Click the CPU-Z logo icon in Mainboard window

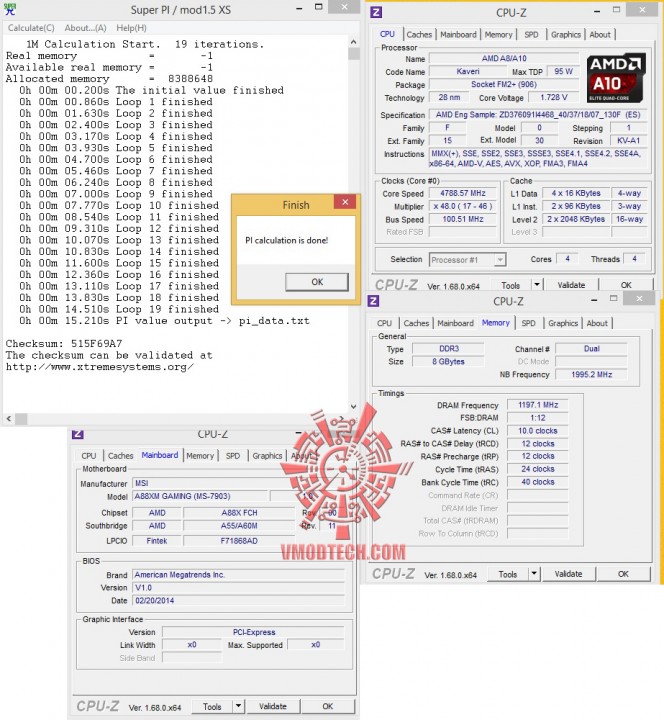pos(78,433)
